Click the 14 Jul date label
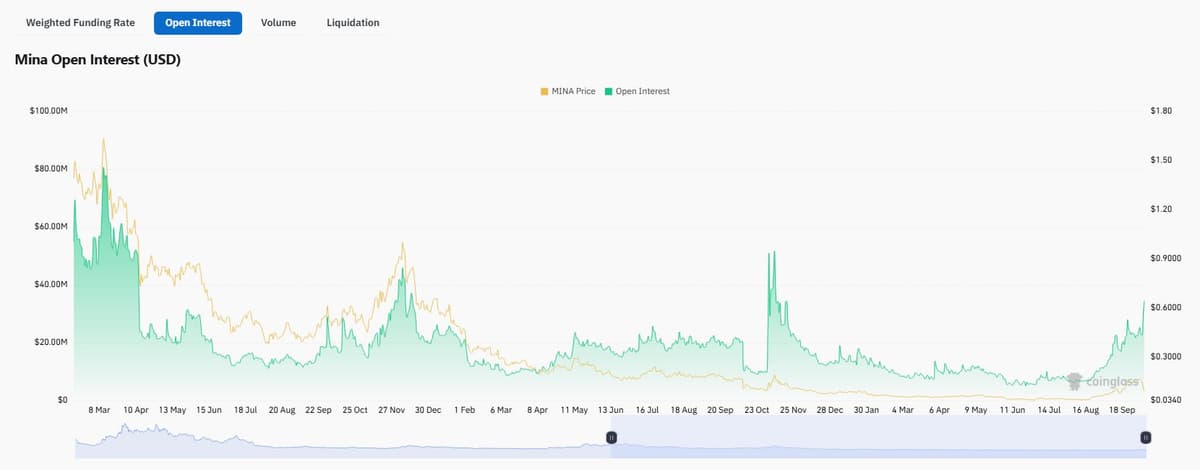Image resolution: width=1200 pixels, height=470 pixels. pyautogui.click(x=1049, y=410)
